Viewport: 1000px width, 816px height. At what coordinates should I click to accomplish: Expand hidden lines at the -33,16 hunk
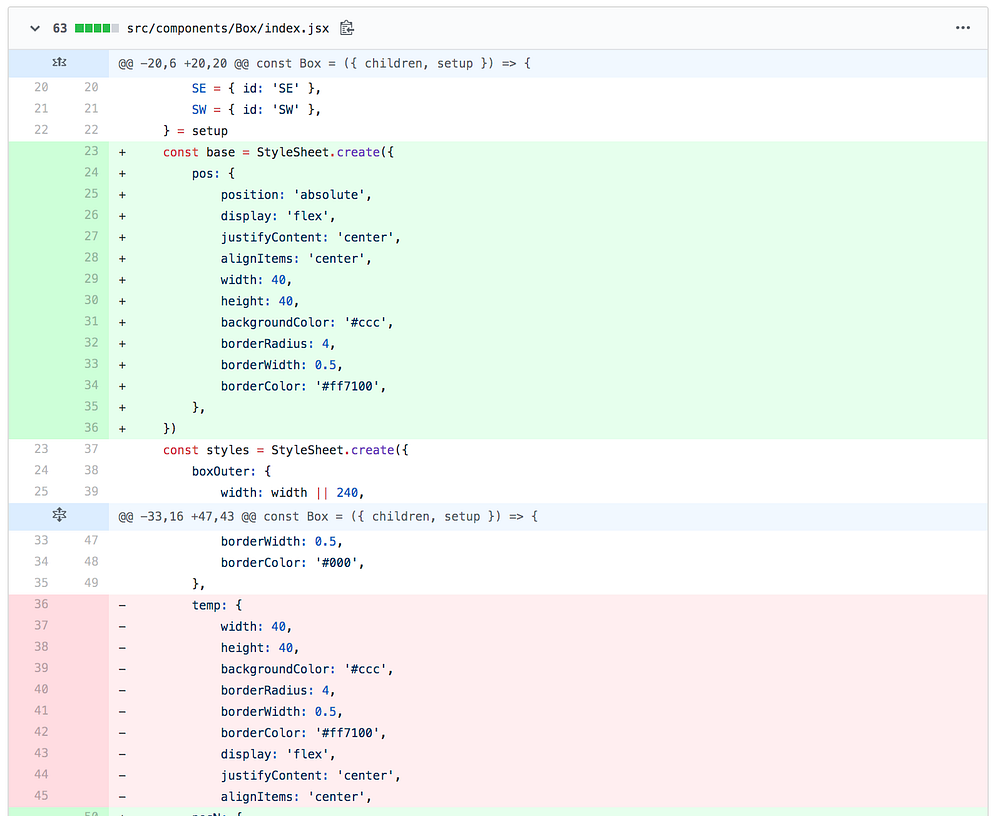(x=59, y=515)
